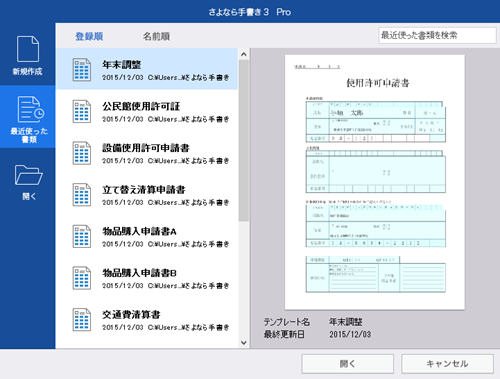Select the 新規作成 new document icon
Viewport: 500px width, 379px height.
[28, 49]
